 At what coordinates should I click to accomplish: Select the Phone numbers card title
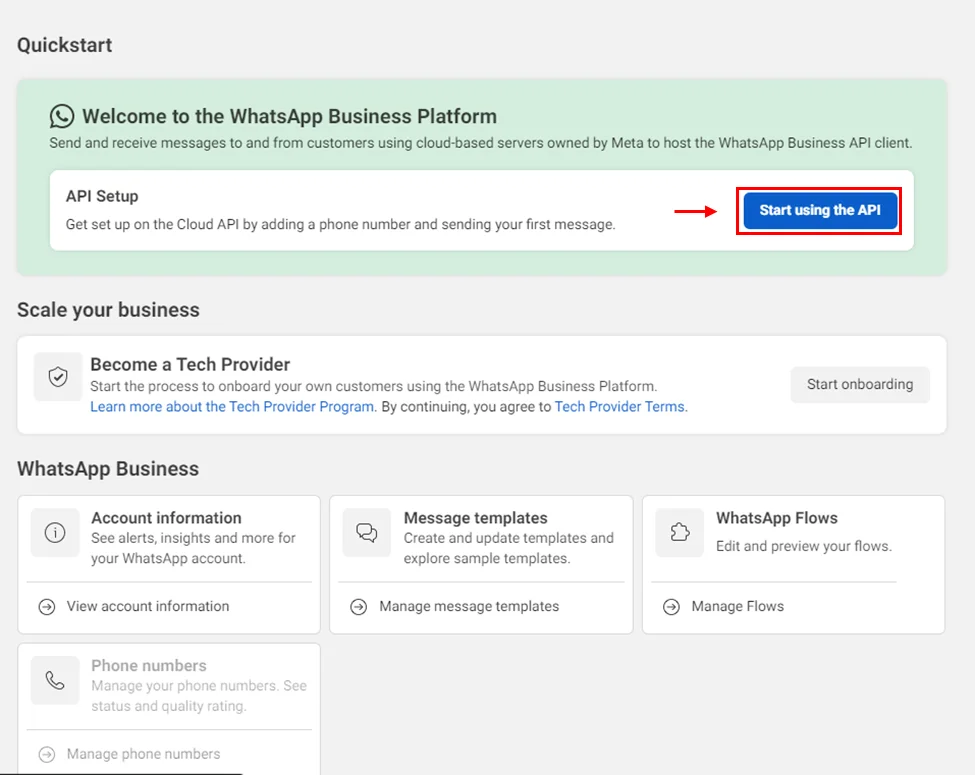click(x=149, y=666)
